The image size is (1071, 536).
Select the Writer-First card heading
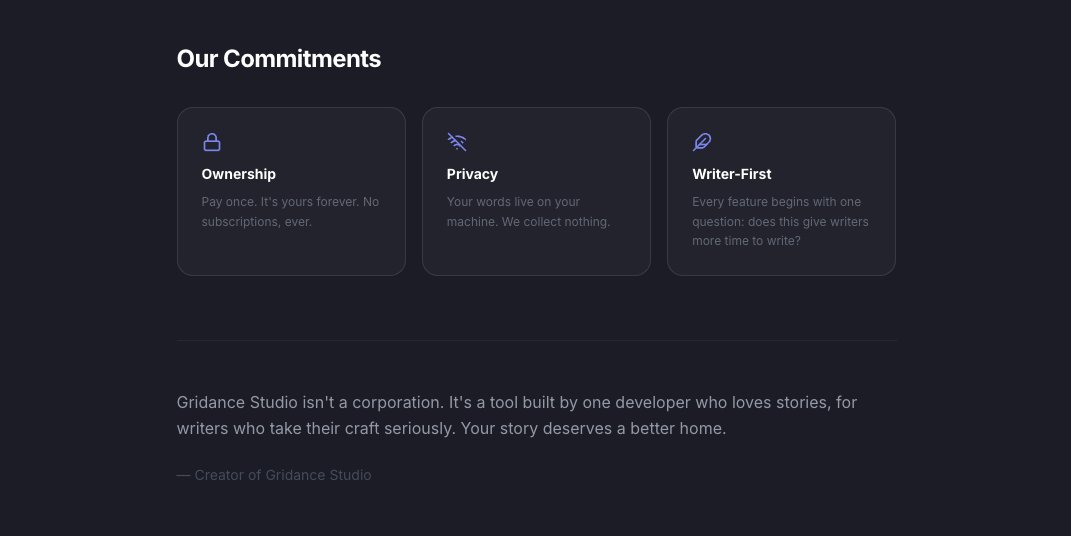(x=732, y=174)
